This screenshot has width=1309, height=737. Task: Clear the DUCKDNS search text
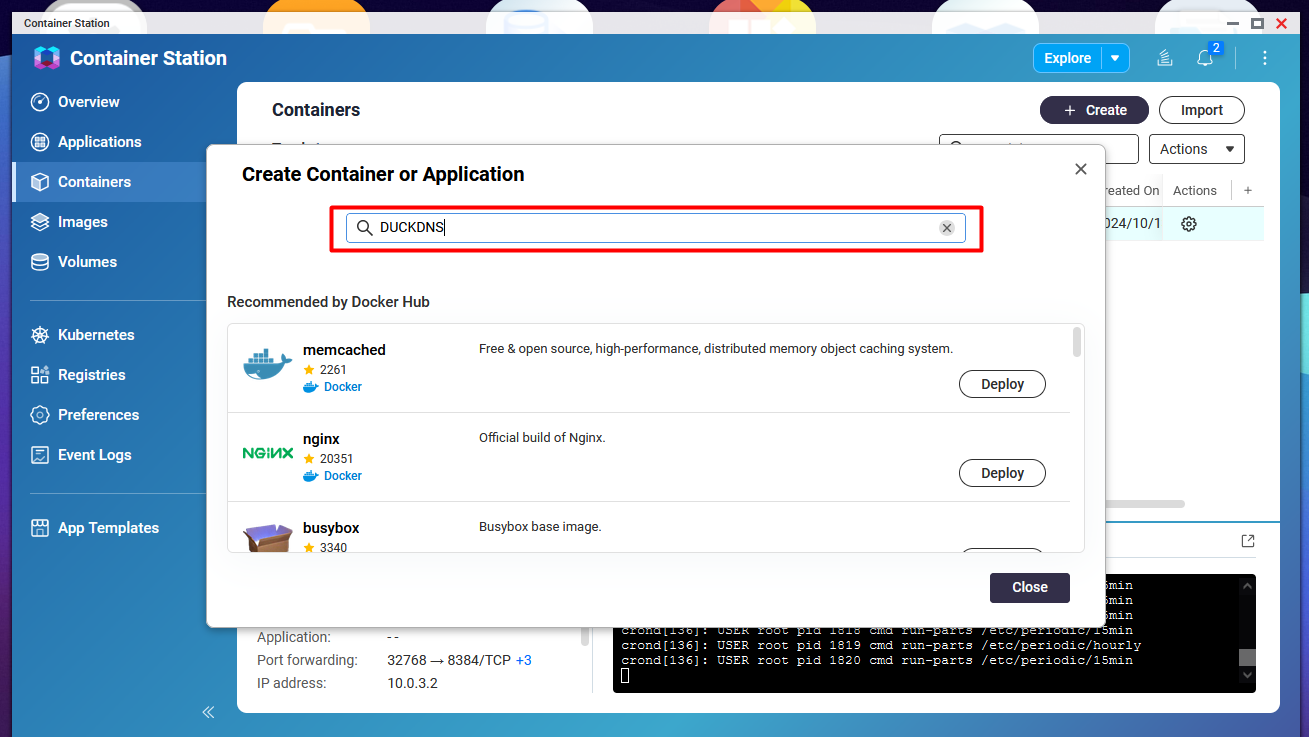(946, 228)
